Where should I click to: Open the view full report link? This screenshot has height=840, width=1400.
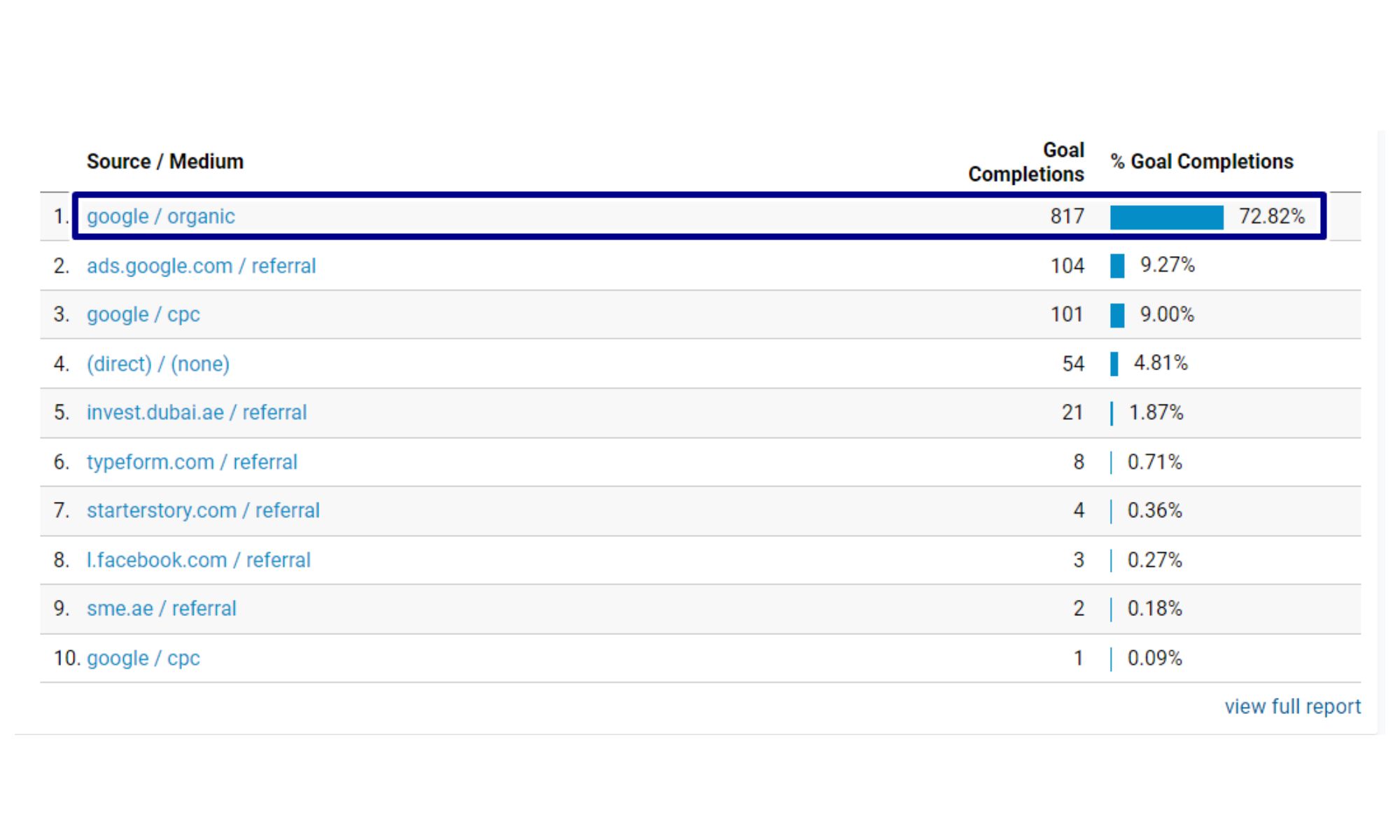1292,706
